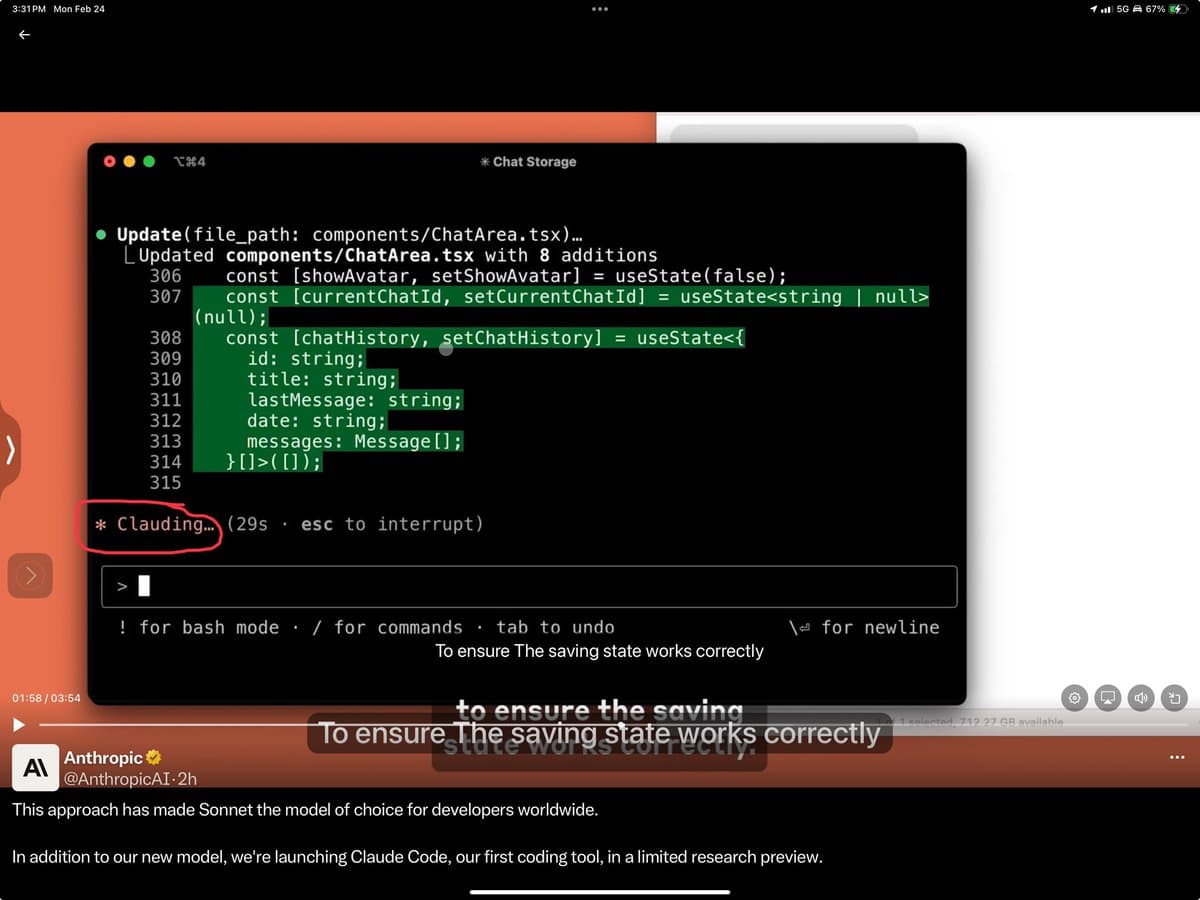
Task: Tap the video timestamp 01:58 / 03:54
Action: (x=46, y=697)
